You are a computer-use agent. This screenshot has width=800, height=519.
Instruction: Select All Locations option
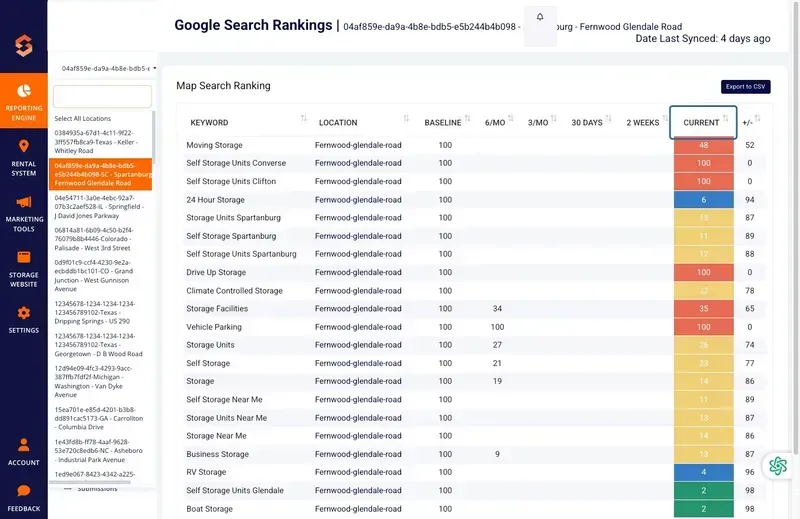point(83,118)
